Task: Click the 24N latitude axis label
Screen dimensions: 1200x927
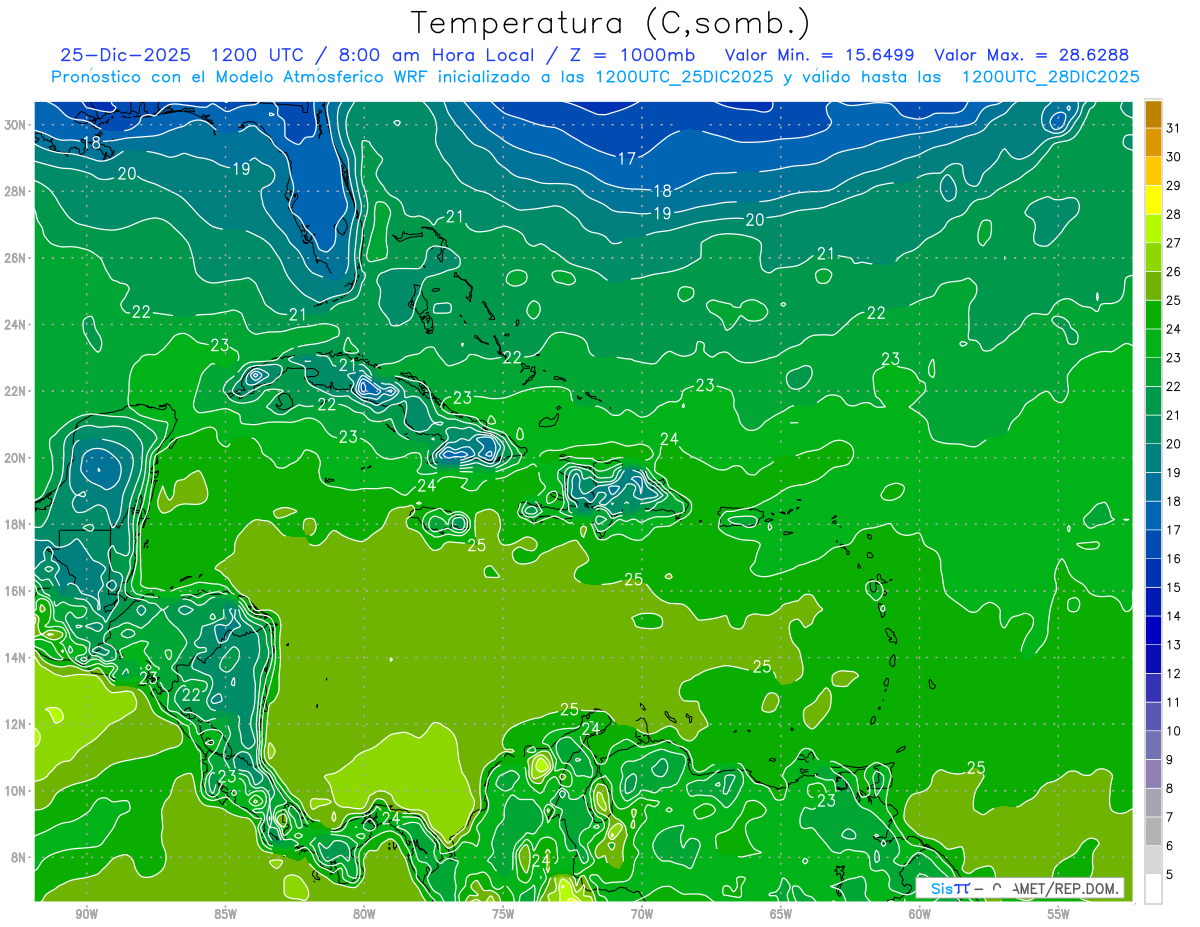Action: (x=17, y=324)
